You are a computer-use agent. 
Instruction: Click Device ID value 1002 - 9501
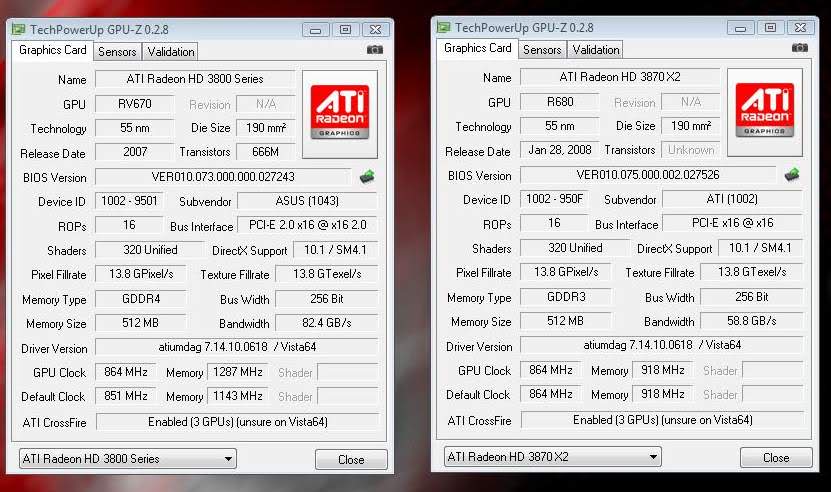click(129, 201)
